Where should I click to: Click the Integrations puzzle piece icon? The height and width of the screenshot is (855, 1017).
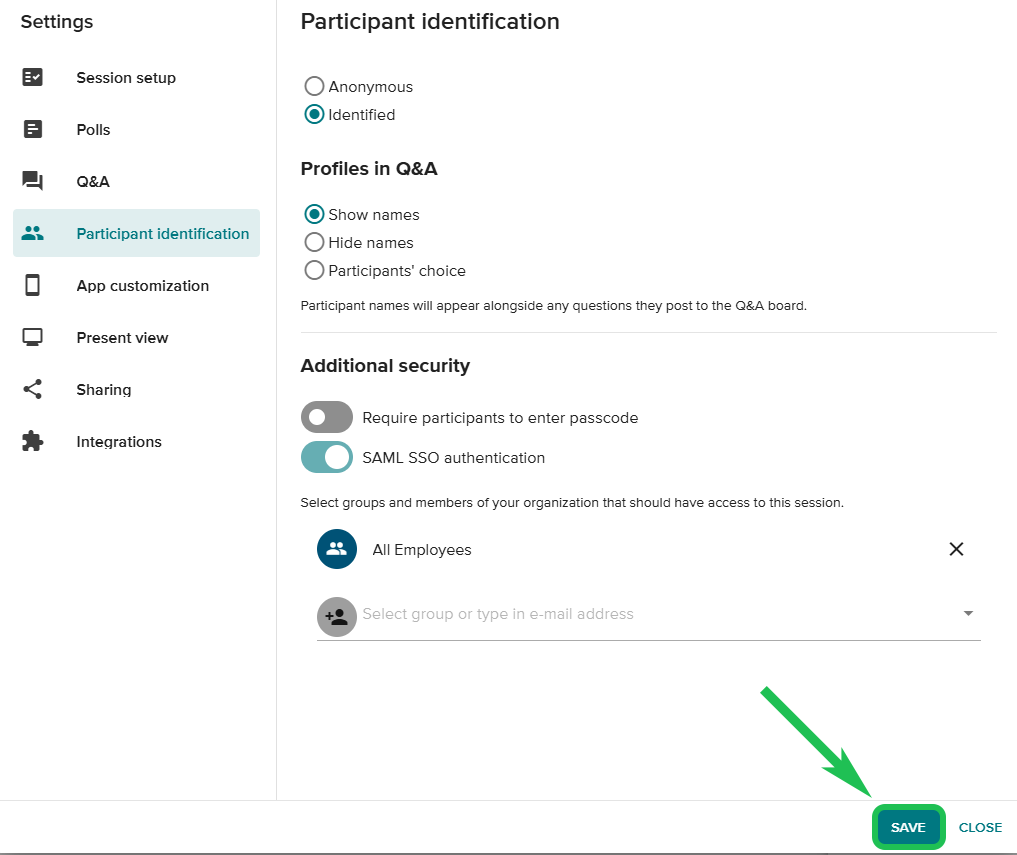click(x=33, y=442)
